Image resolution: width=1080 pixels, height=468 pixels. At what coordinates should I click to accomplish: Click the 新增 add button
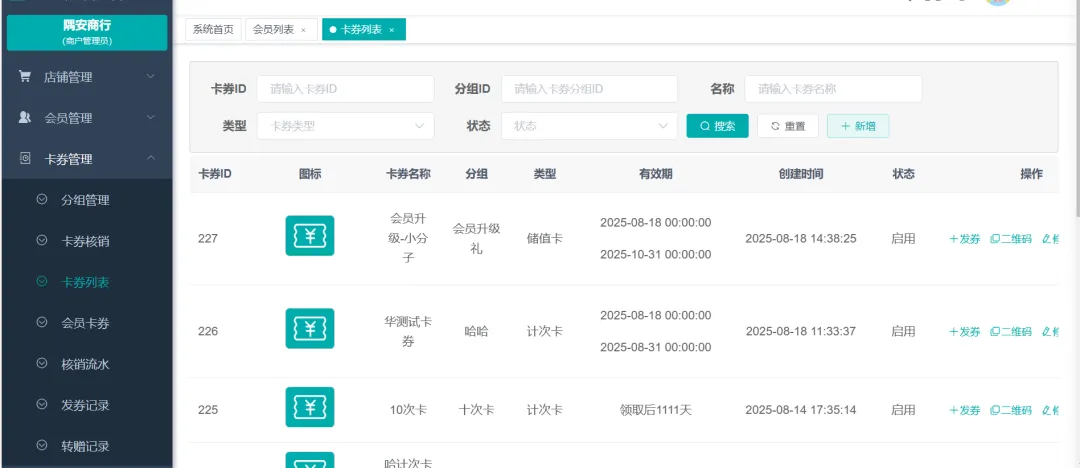point(858,126)
